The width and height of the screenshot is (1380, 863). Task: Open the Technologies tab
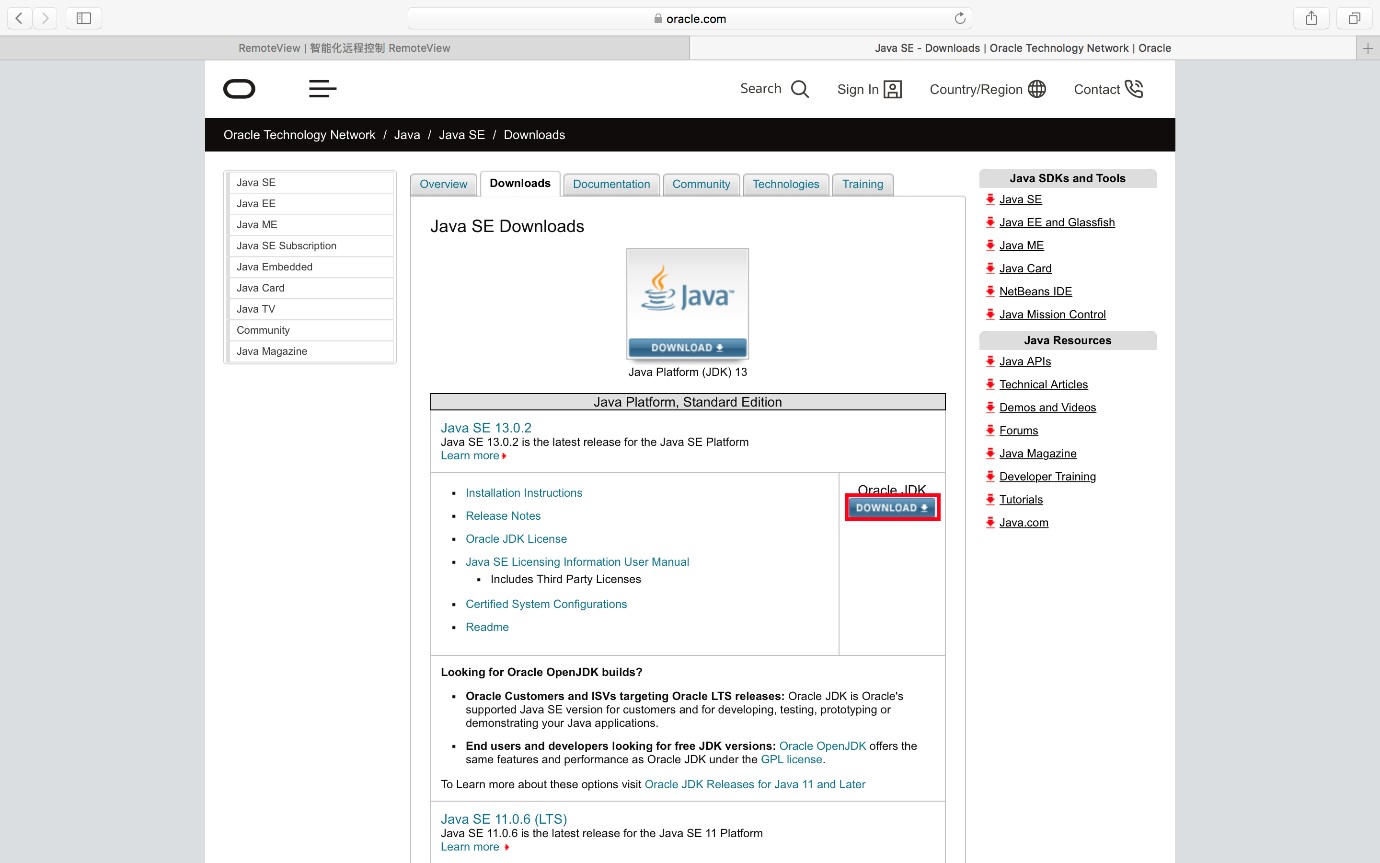coord(786,184)
